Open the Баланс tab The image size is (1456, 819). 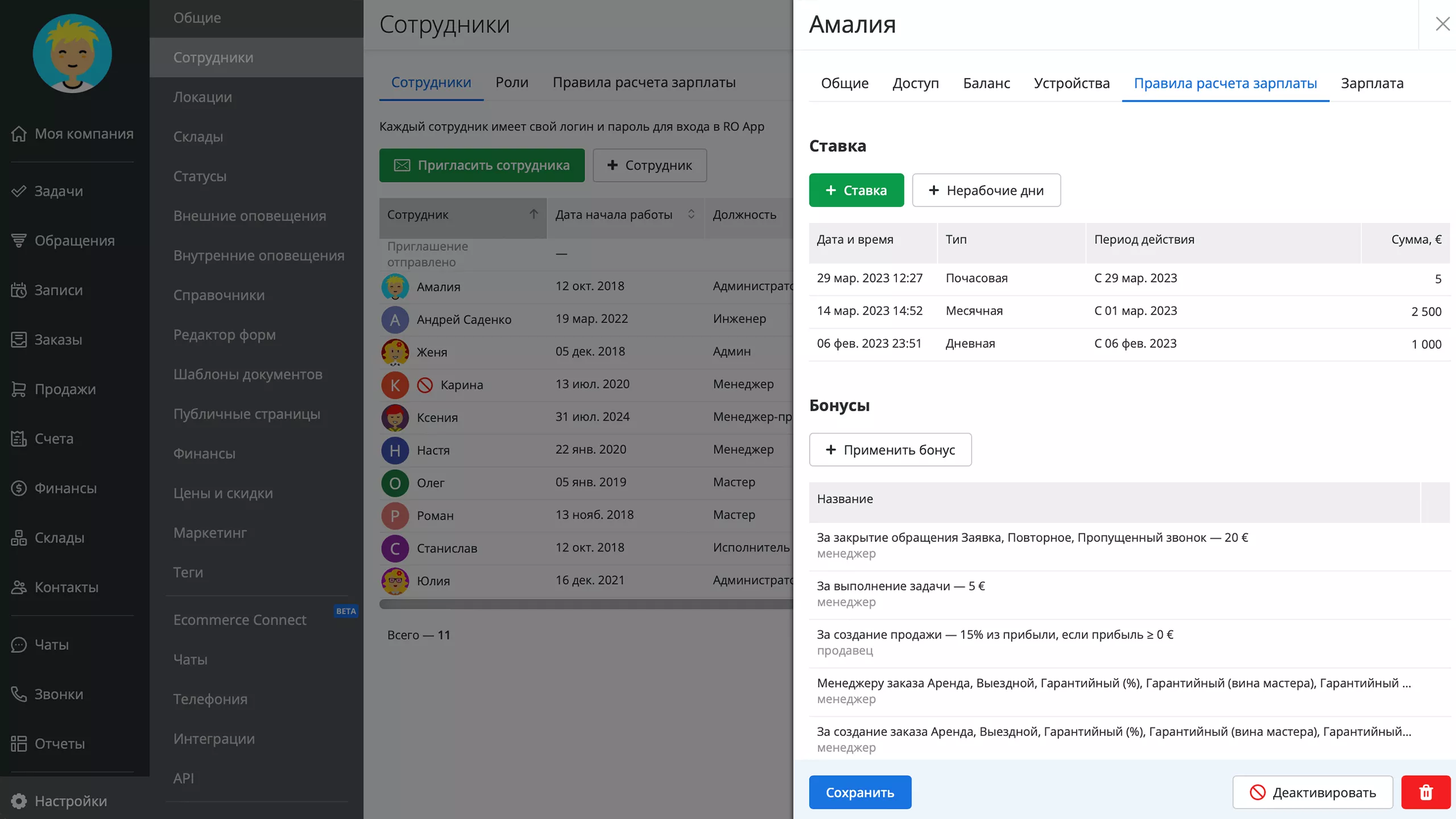986,83
